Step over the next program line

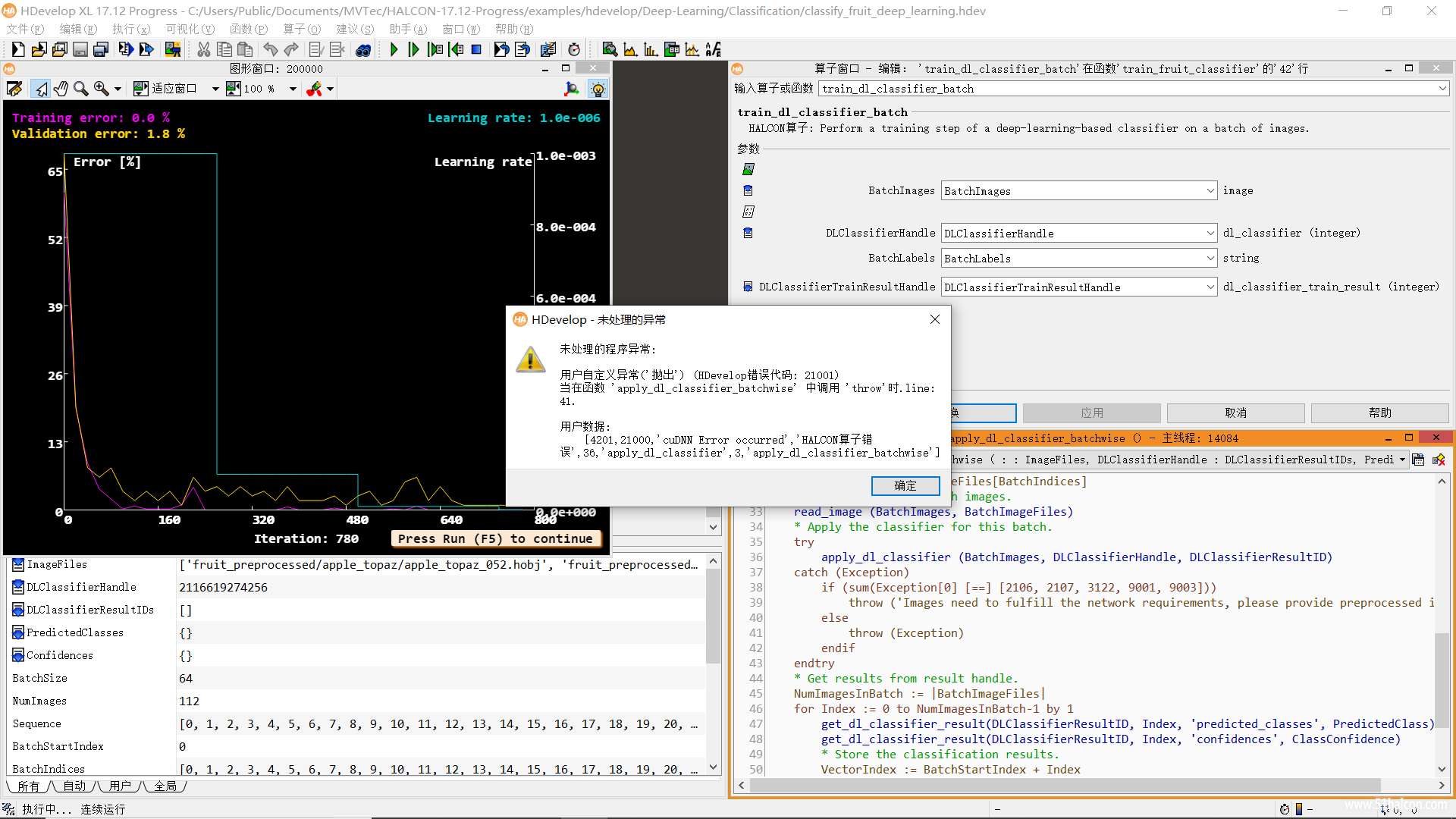414,49
